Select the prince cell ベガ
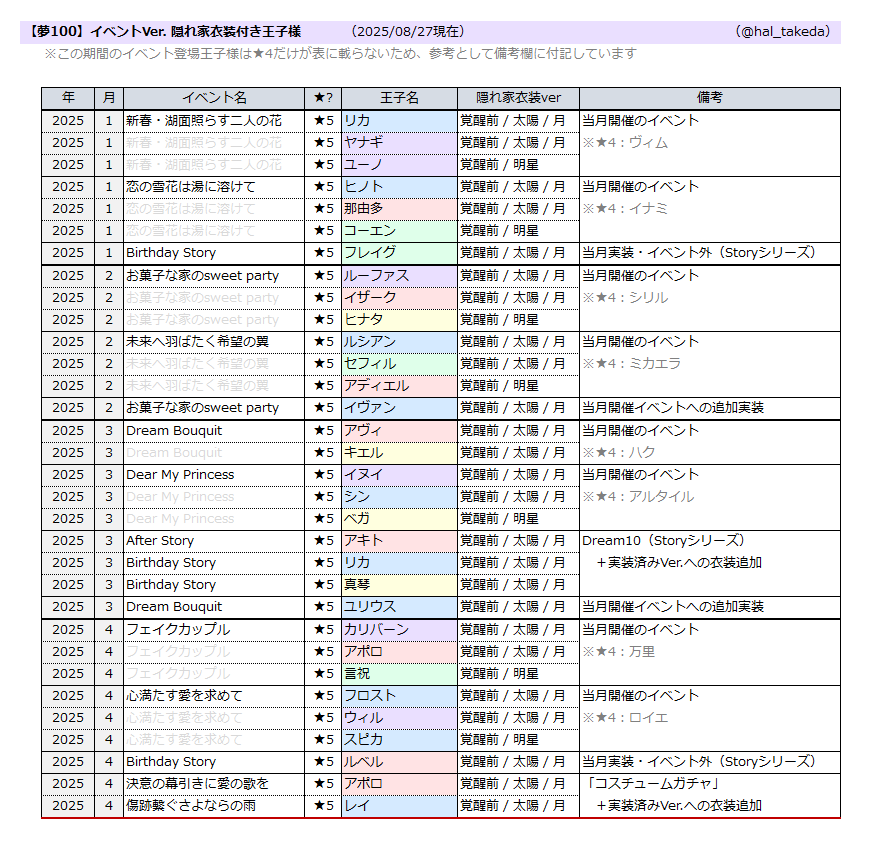 coord(399,518)
